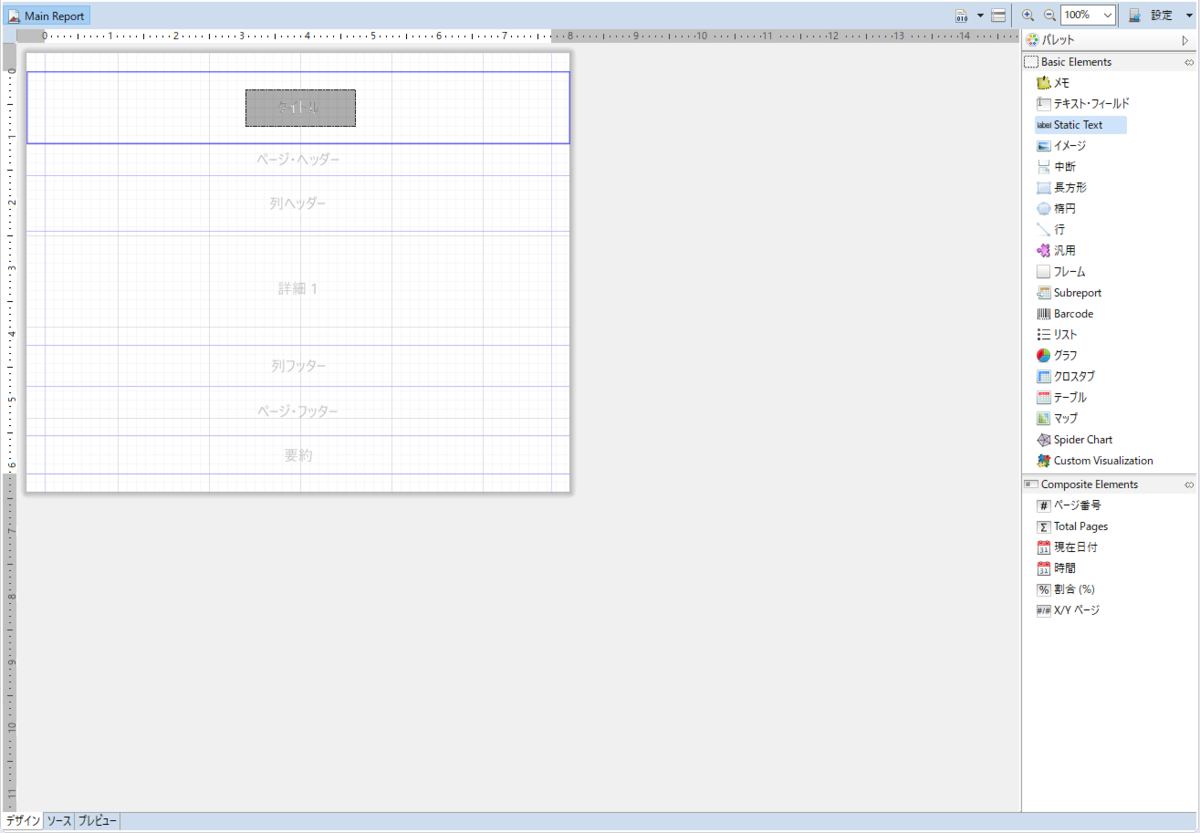The image size is (1200, 833).
Task: Select the フレーム frame tool
Action: pyautogui.click(x=1062, y=272)
